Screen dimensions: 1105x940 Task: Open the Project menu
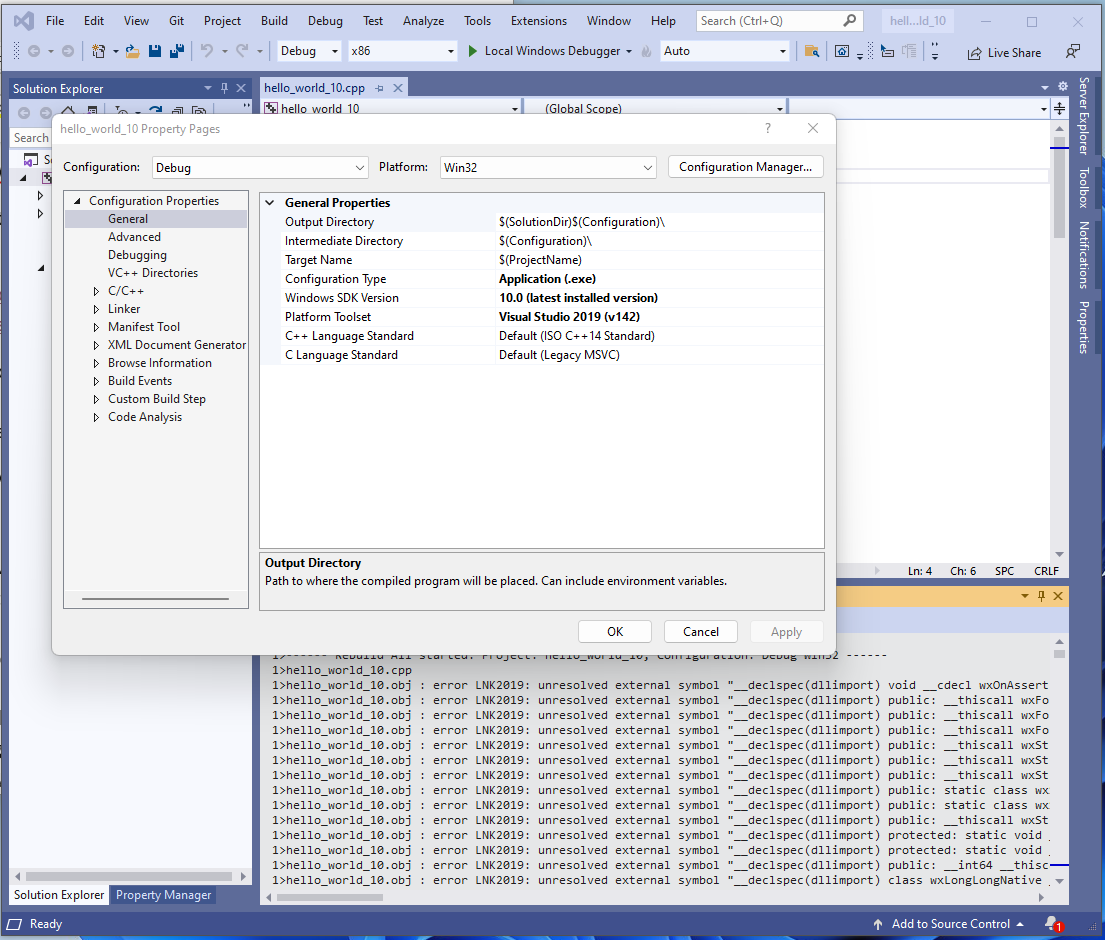(x=222, y=20)
